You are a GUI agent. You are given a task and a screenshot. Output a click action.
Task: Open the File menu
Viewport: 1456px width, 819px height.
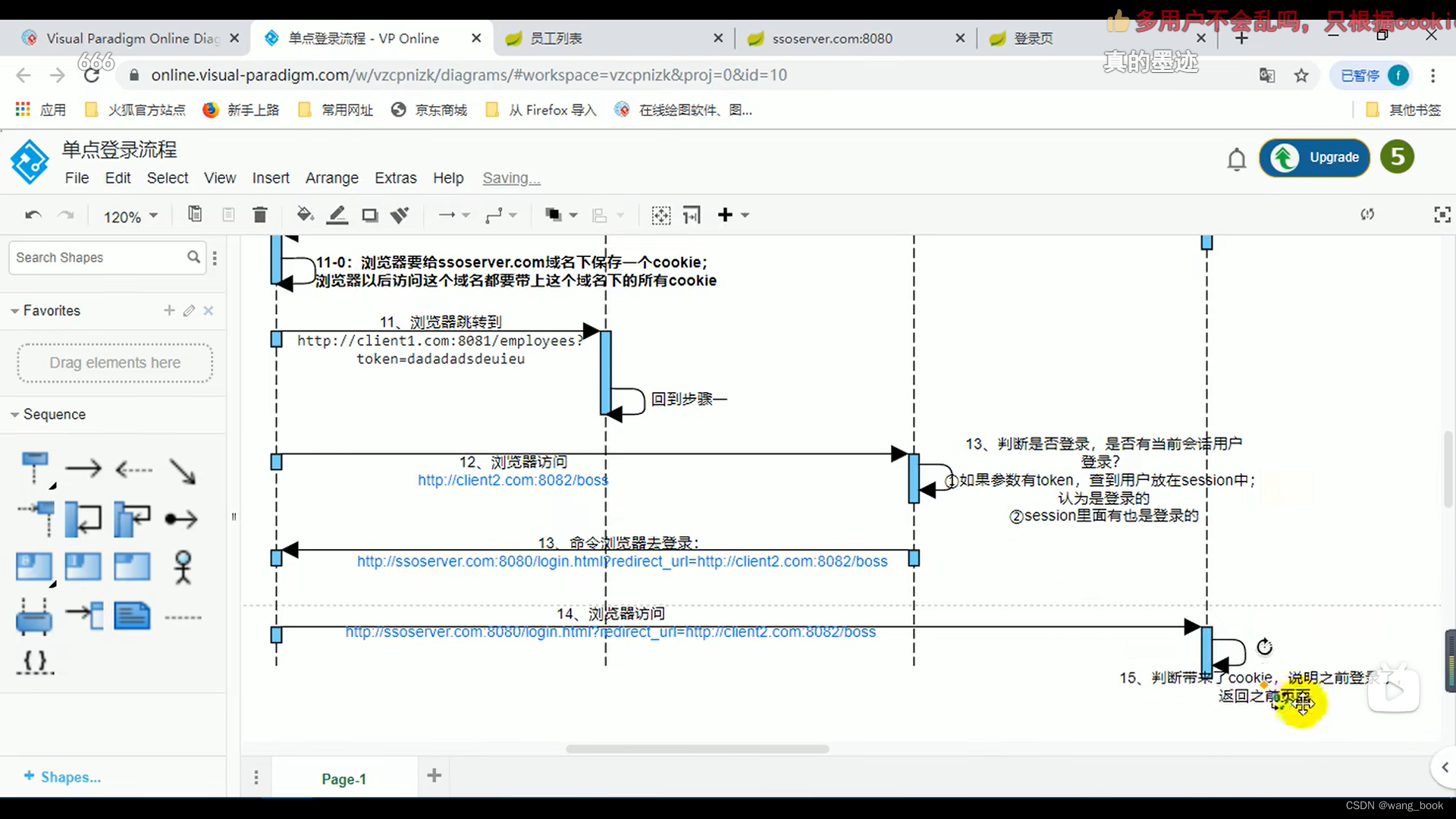[77, 178]
